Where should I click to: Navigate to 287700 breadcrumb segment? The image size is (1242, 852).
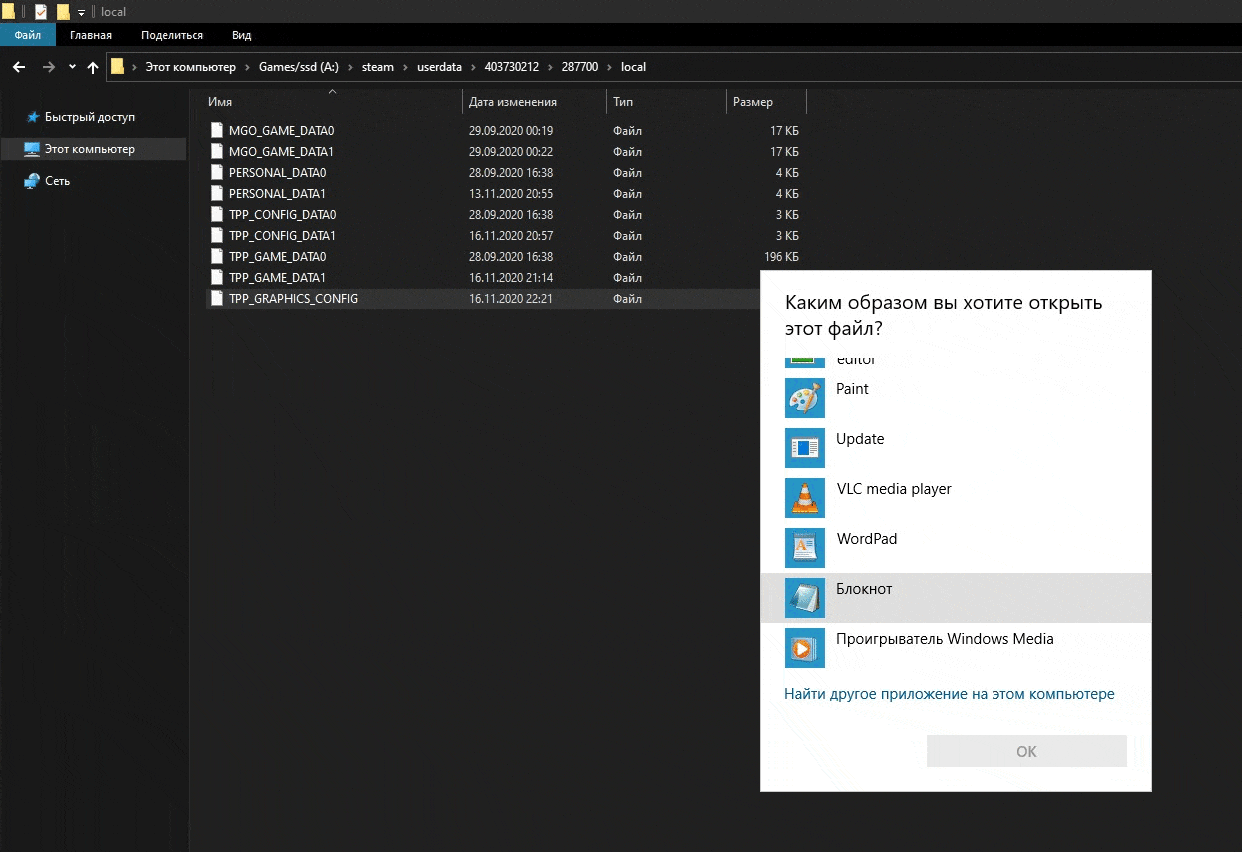(x=578, y=67)
